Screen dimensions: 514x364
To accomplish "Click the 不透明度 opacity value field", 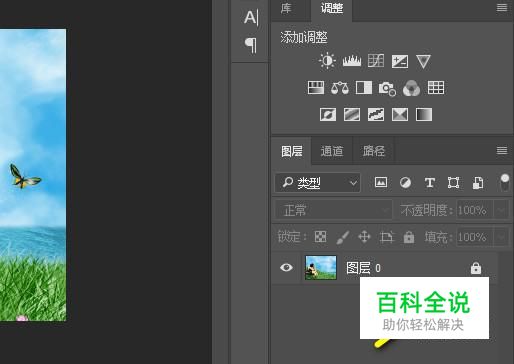I will [474, 210].
